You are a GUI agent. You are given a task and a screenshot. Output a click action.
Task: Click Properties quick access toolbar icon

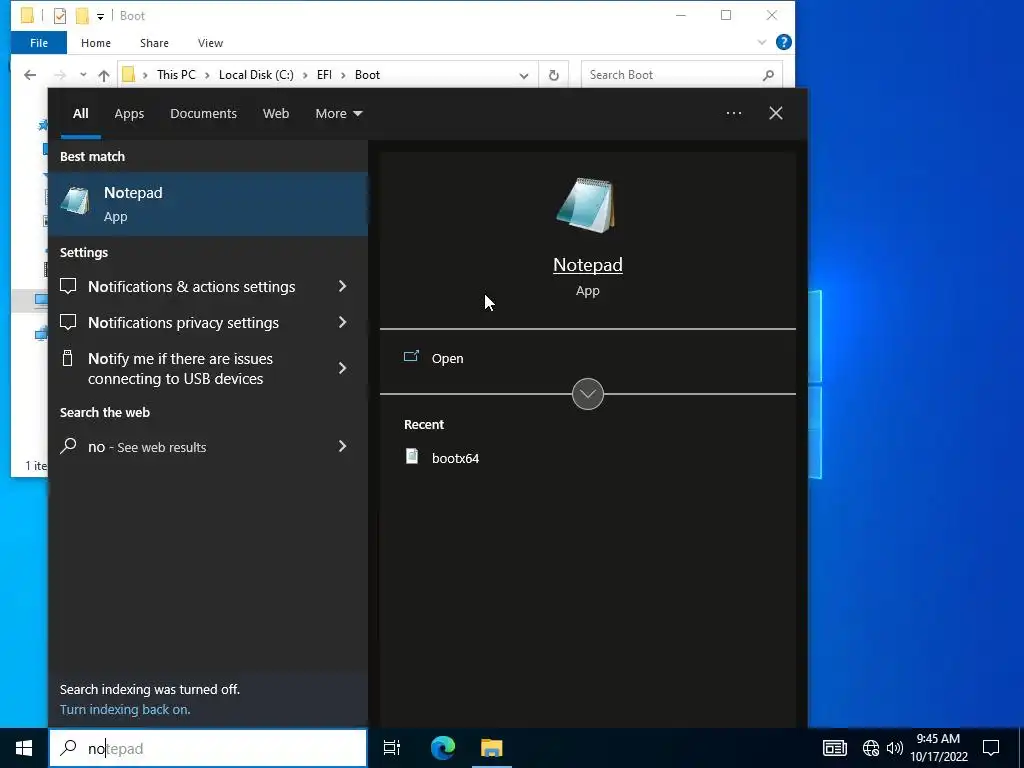click(59, 16)
